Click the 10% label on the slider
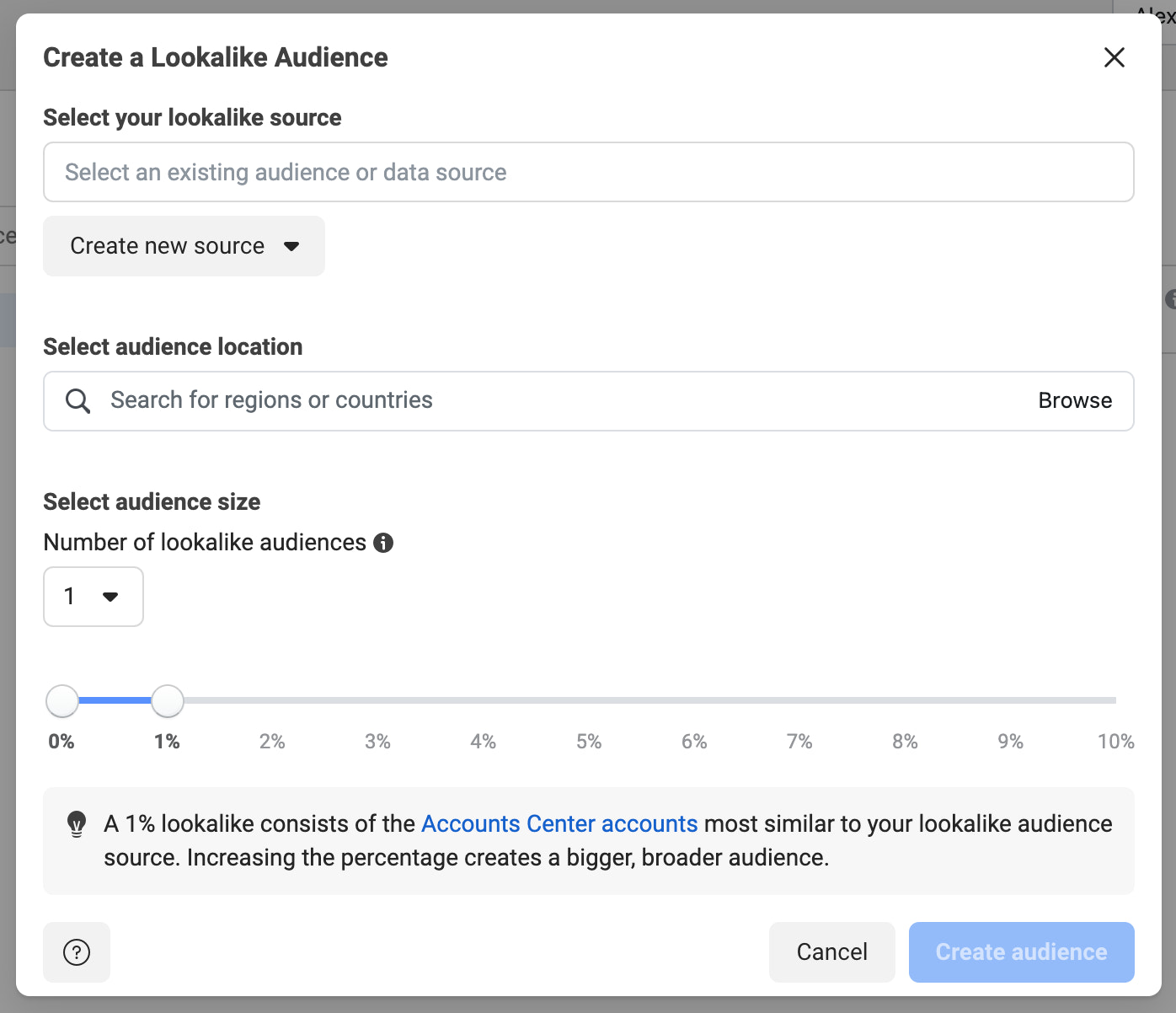The image size is (1176, 1013). (x=1115, y=742)
